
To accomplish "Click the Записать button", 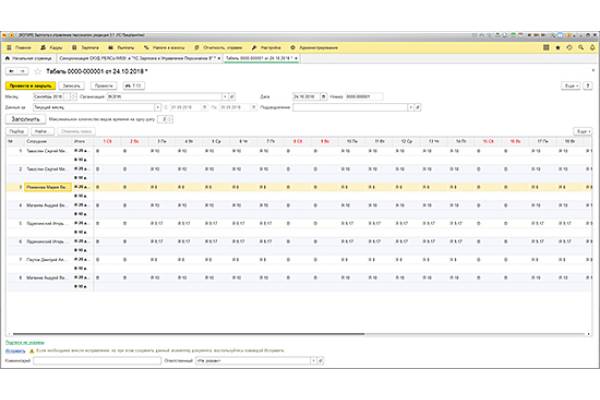I will click(70, 87).
